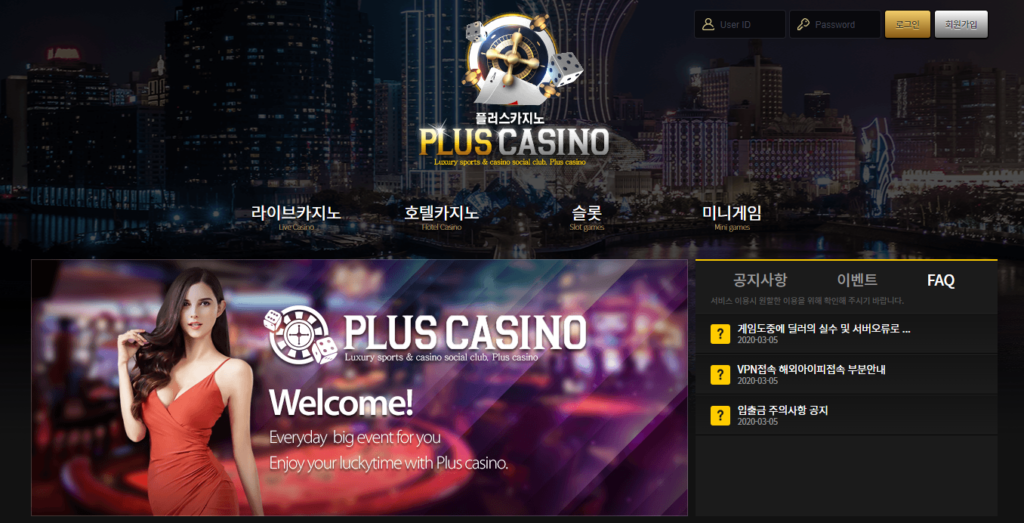Select the FAQ tab

pos(940,281)
